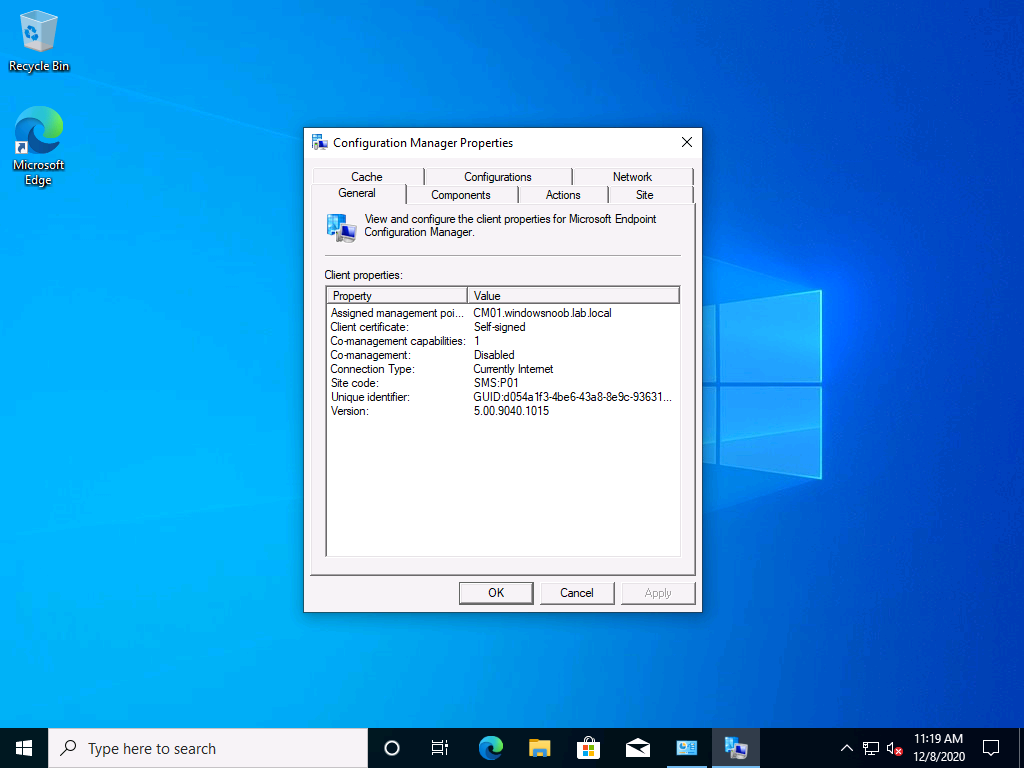1024x768 pixels.
Task: Click the computer icon beside the description text
Action: [342, 229]
